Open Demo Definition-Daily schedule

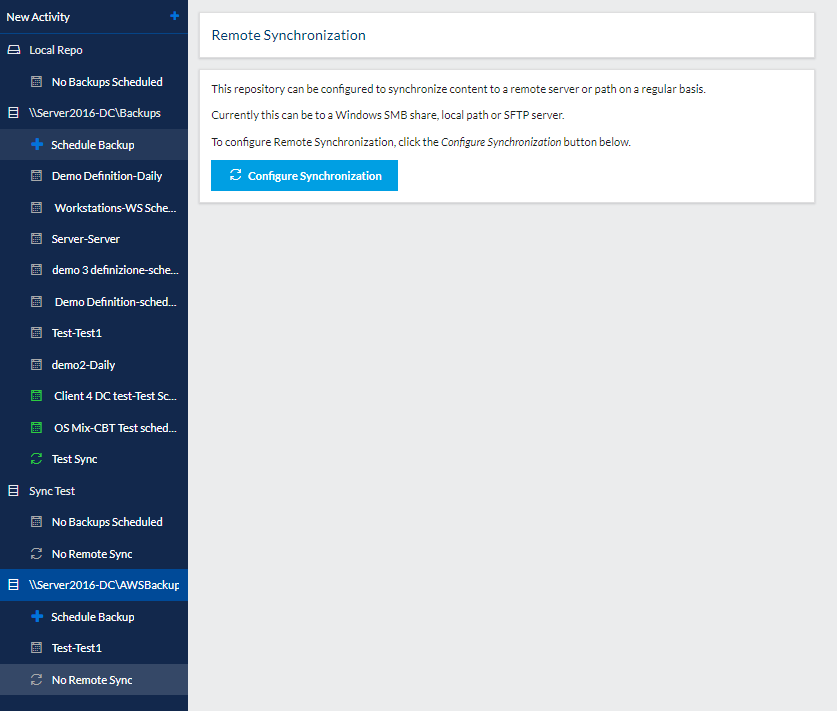pyautogui.click(x=106, y=176)
